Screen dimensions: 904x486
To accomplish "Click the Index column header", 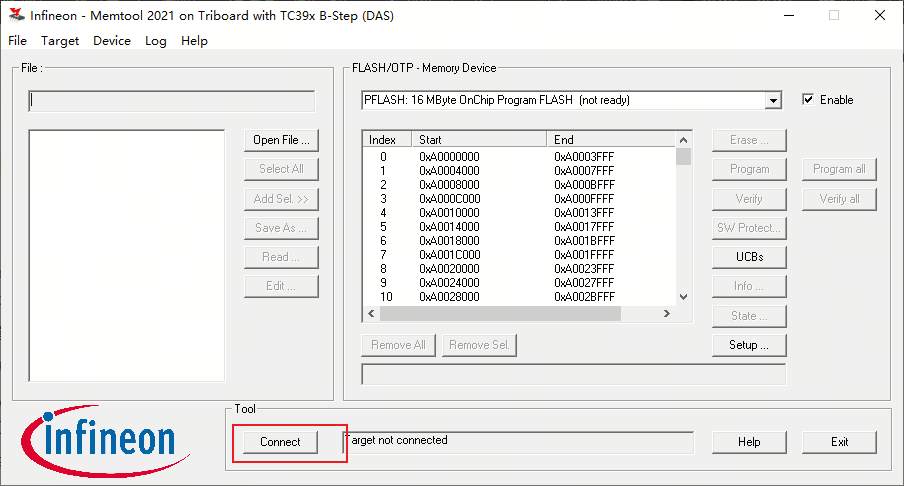I will (x=387, y=140).
